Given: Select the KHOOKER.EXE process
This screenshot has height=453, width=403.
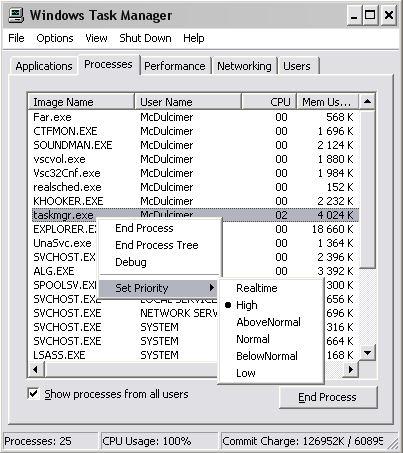Looking at the screenshot, I should 194,201.
